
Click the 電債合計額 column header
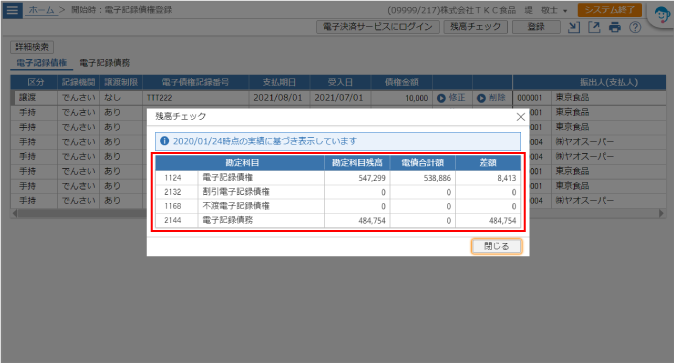click(423, 163)
